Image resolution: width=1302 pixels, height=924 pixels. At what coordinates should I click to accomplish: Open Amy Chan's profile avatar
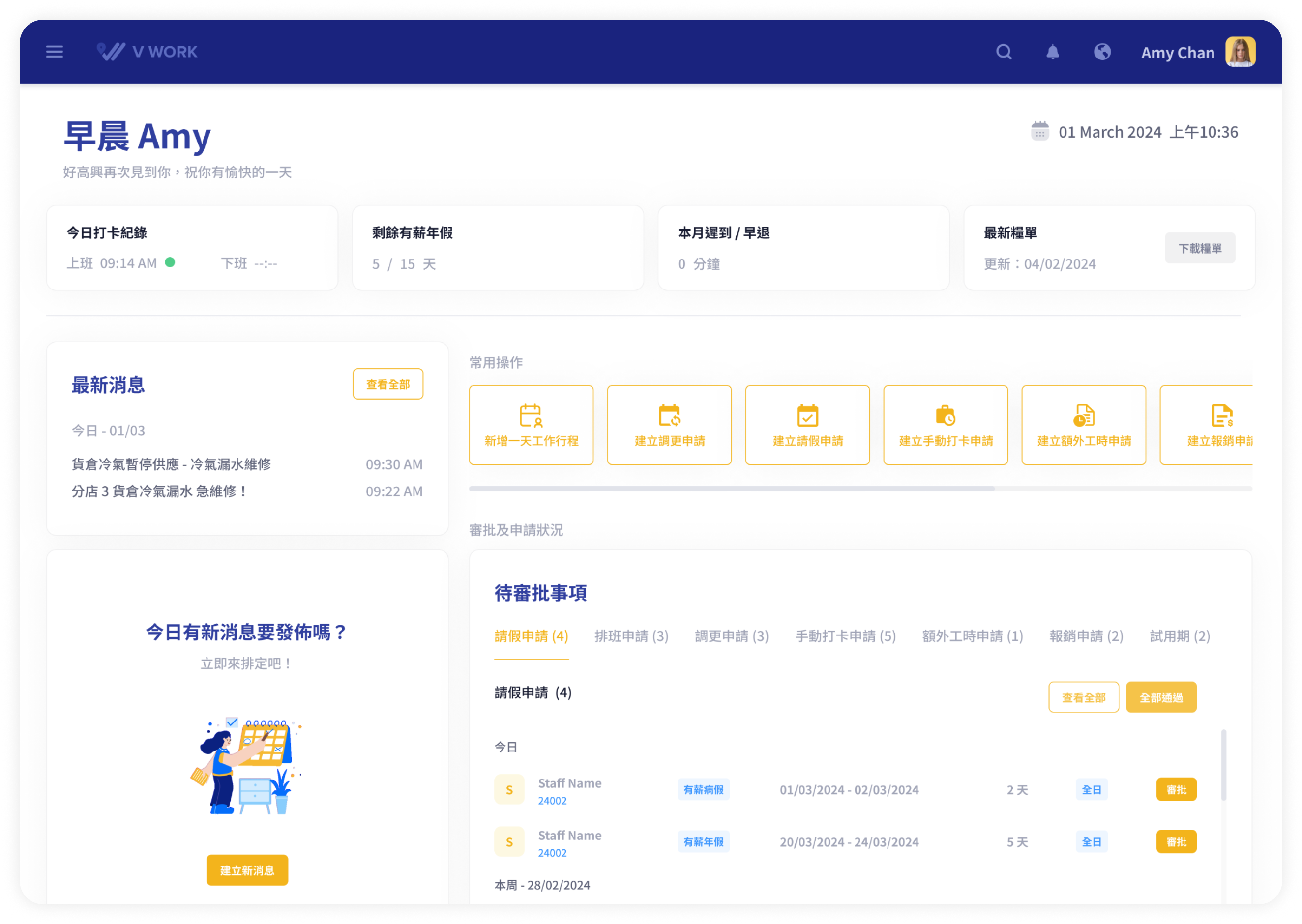click(x=1240, y=52)
